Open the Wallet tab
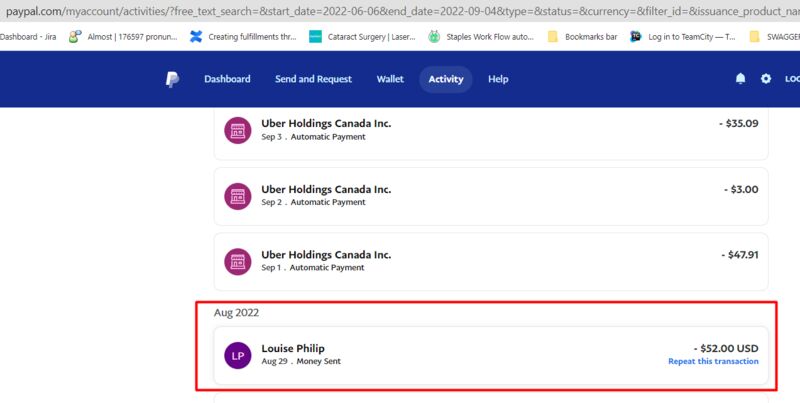The height and width of the screenshot is (403, 800). (x=390, y=79)
